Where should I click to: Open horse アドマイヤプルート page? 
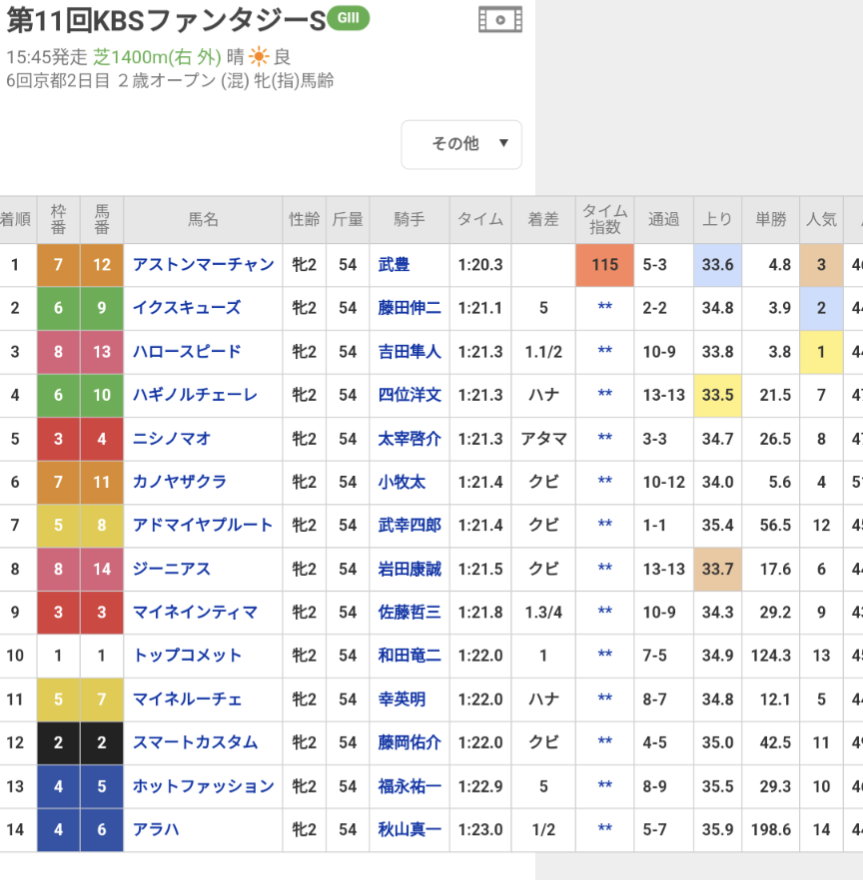click(x=203, y=525)
